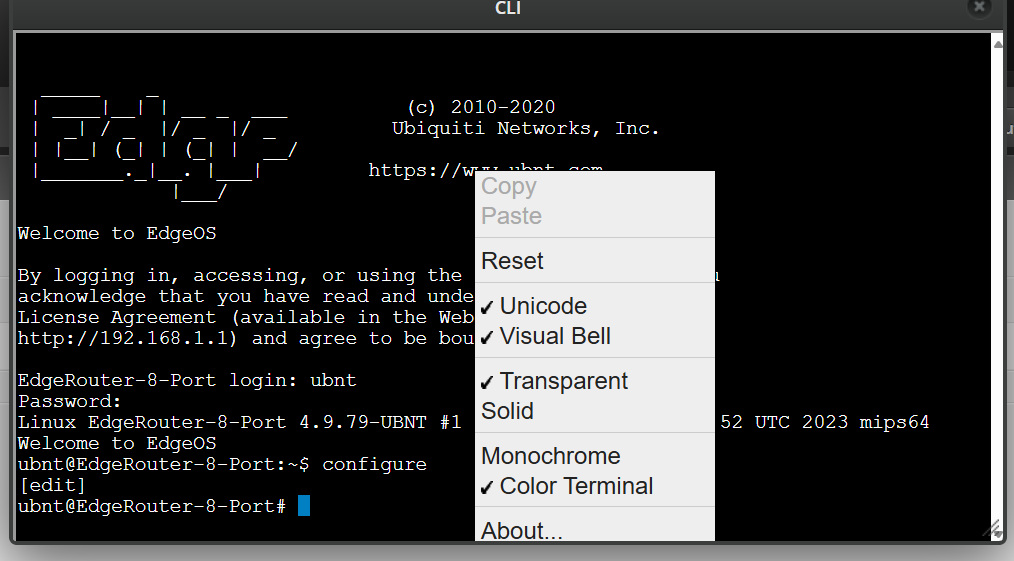Click the '[edit]' line in terminal
1014x561 pixels.
pos(52,485)
